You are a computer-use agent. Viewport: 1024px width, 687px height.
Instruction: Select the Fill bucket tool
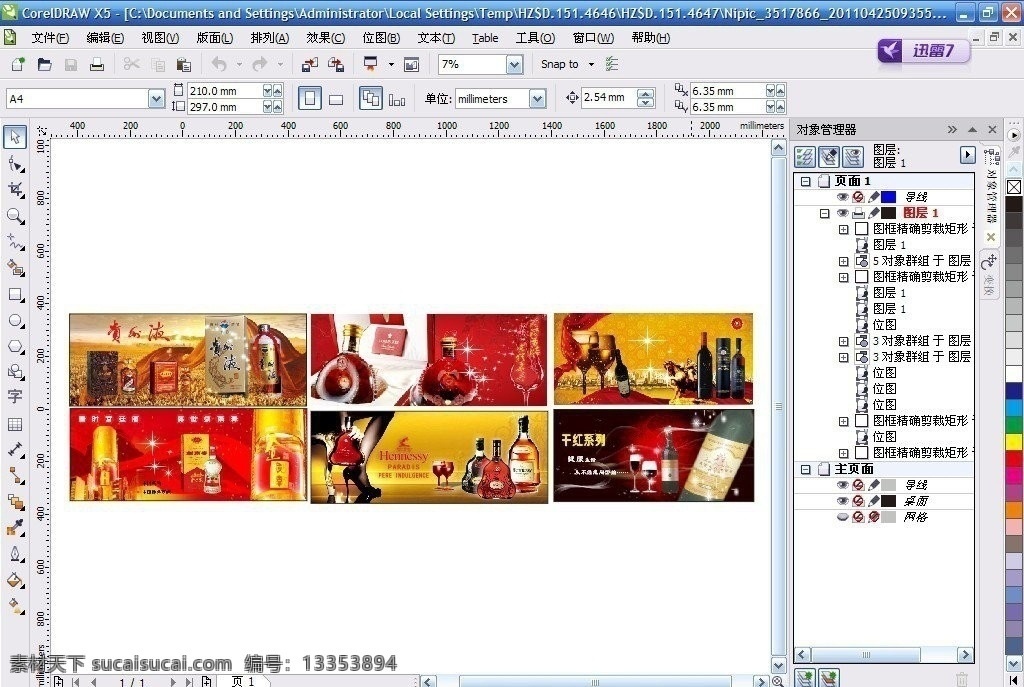click(16, 580)
